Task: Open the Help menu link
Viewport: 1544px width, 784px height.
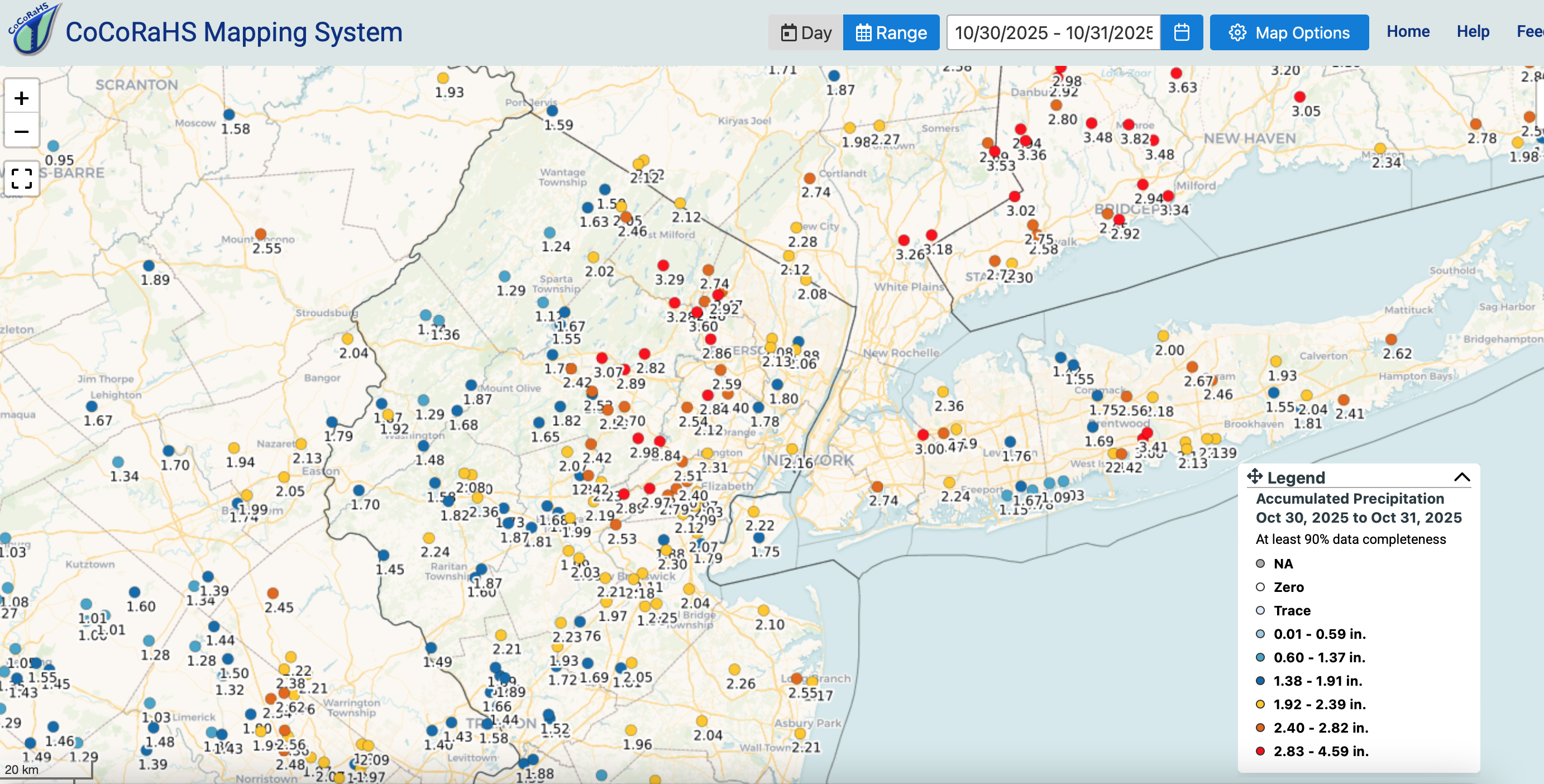Action: pyautogui.click(x=1473, y=31)
